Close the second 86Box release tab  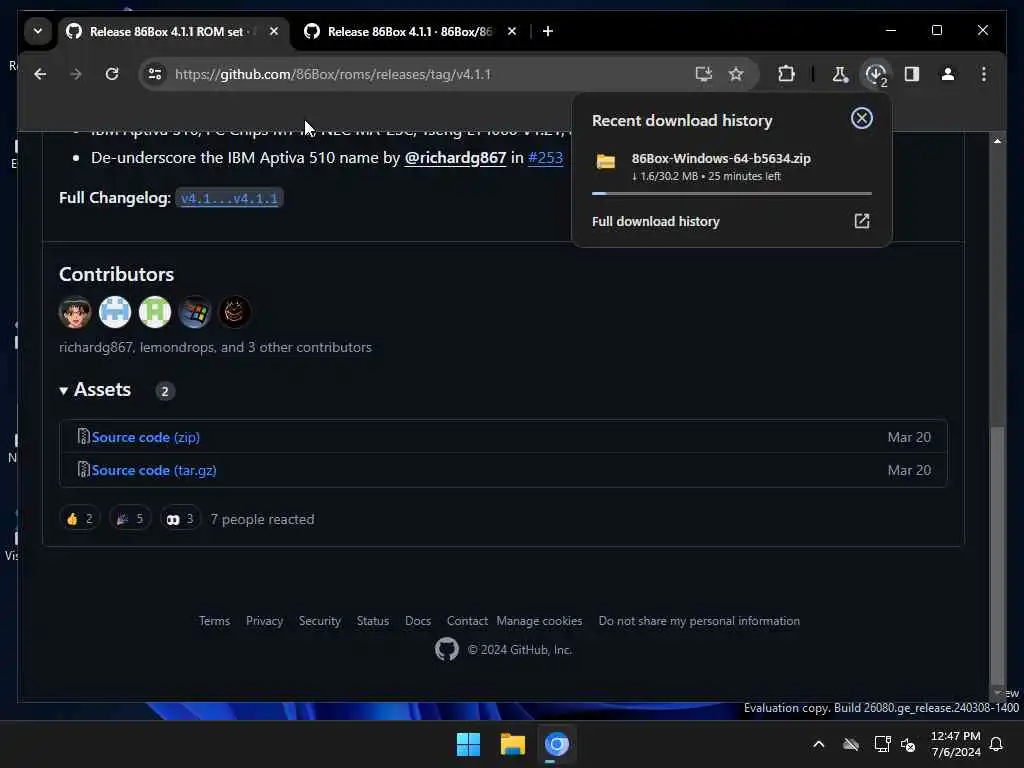pos(512,31)
